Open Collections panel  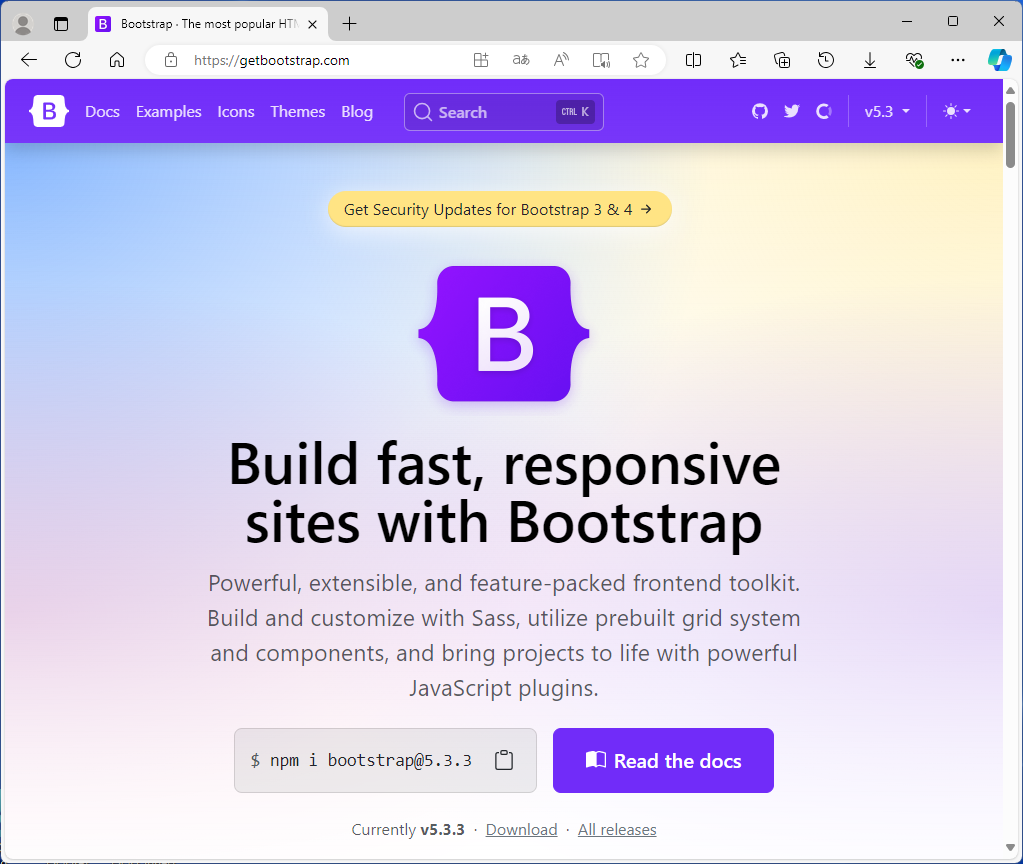(782, 60)
